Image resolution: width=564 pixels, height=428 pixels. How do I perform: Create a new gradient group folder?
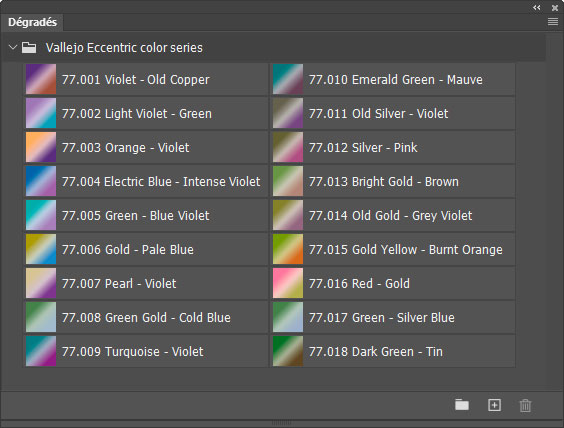(x=462, y=405)
